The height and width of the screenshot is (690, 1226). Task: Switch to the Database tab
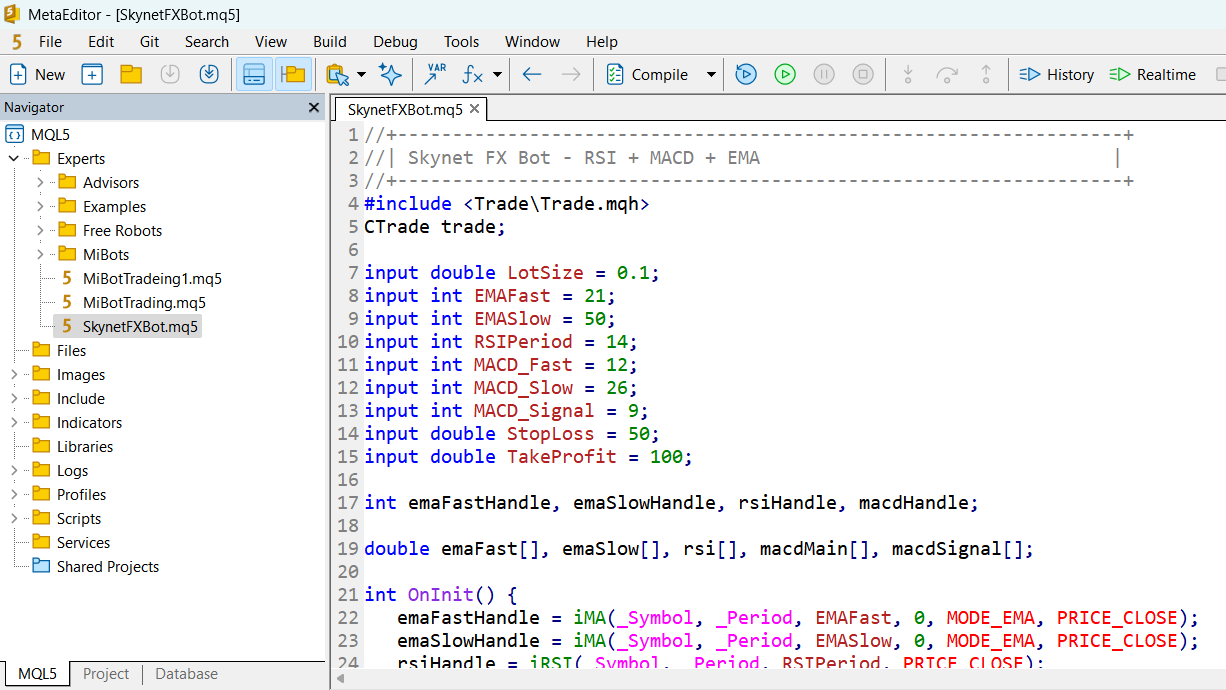click(186, 674)
